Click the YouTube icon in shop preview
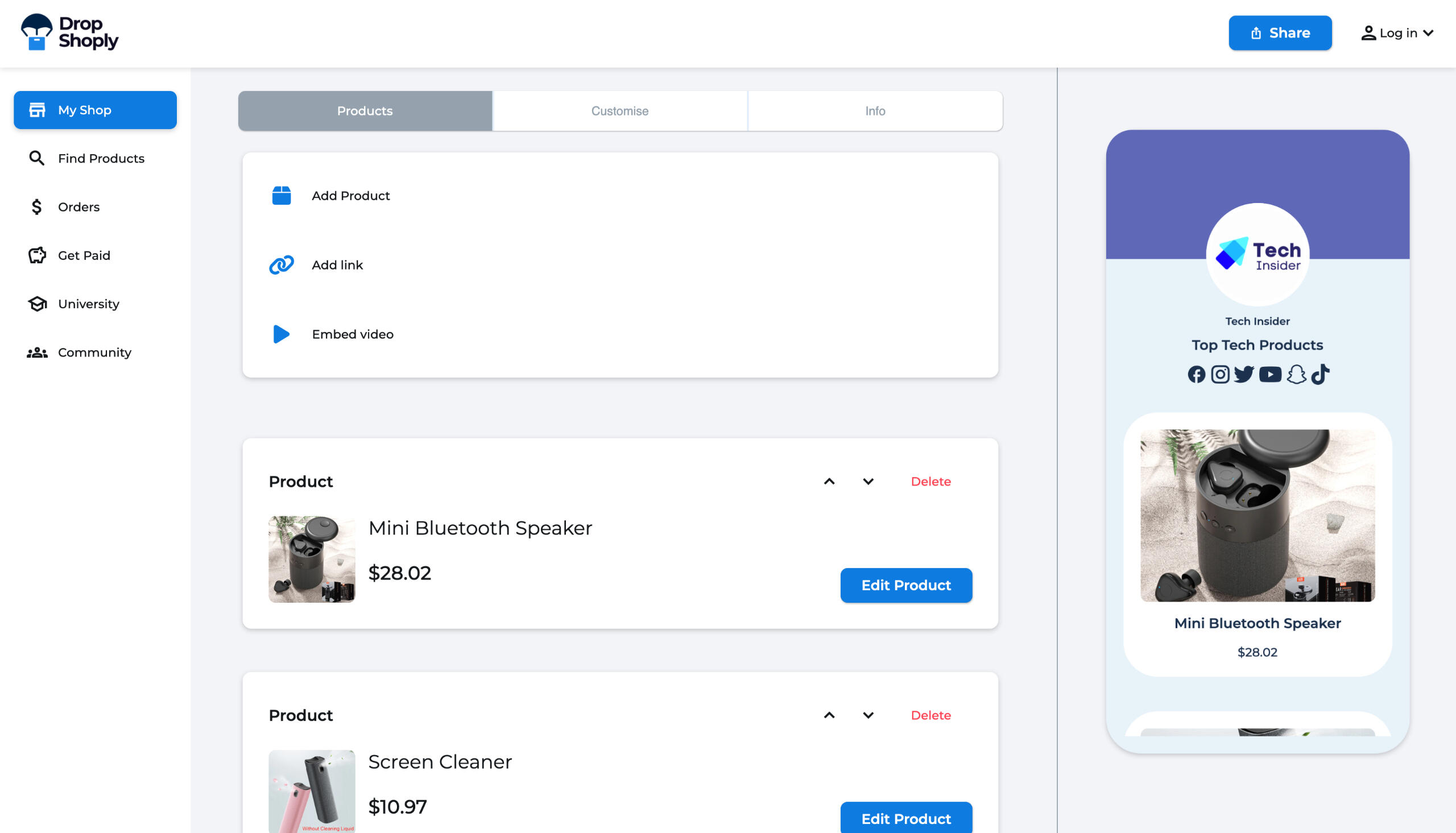The width and height of the screenshot is (1456, 833). 1270,375
